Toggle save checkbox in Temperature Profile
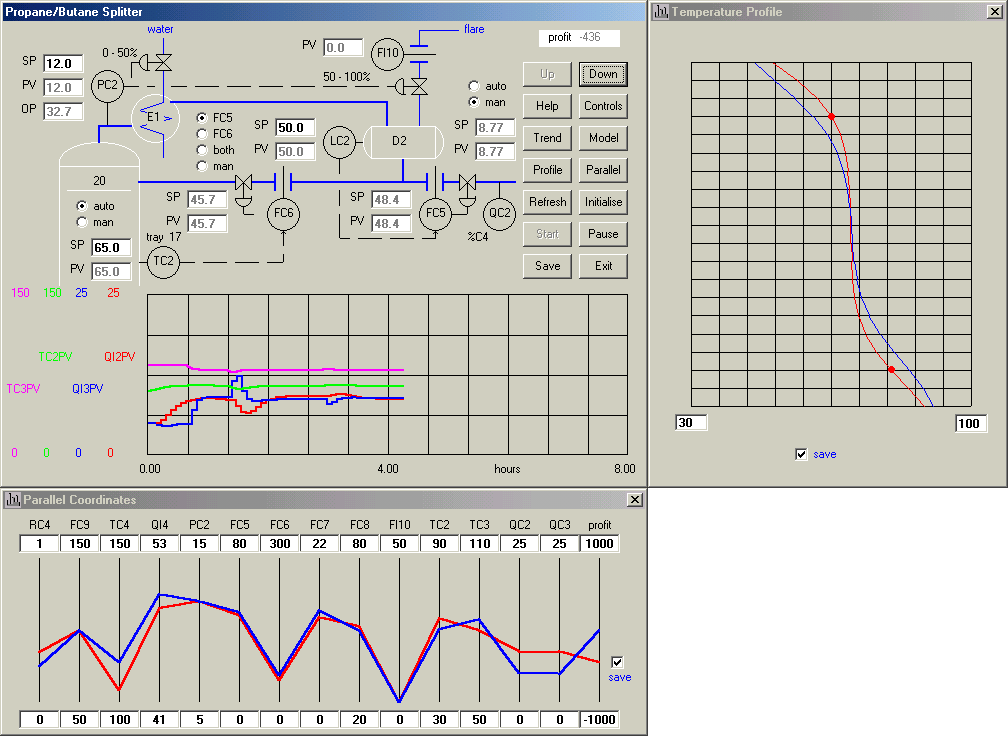Screen dimensions: 1008x736 coord(800,454)
